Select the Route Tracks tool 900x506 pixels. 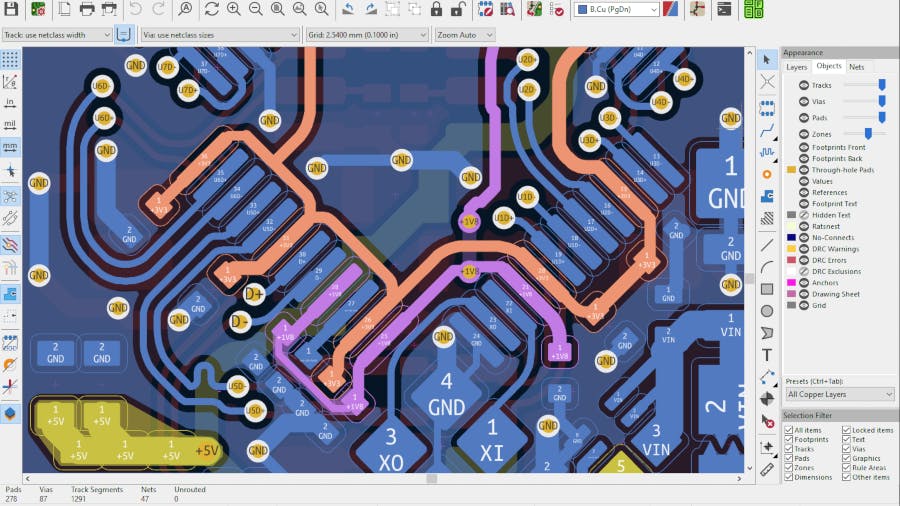click(767, 131)
